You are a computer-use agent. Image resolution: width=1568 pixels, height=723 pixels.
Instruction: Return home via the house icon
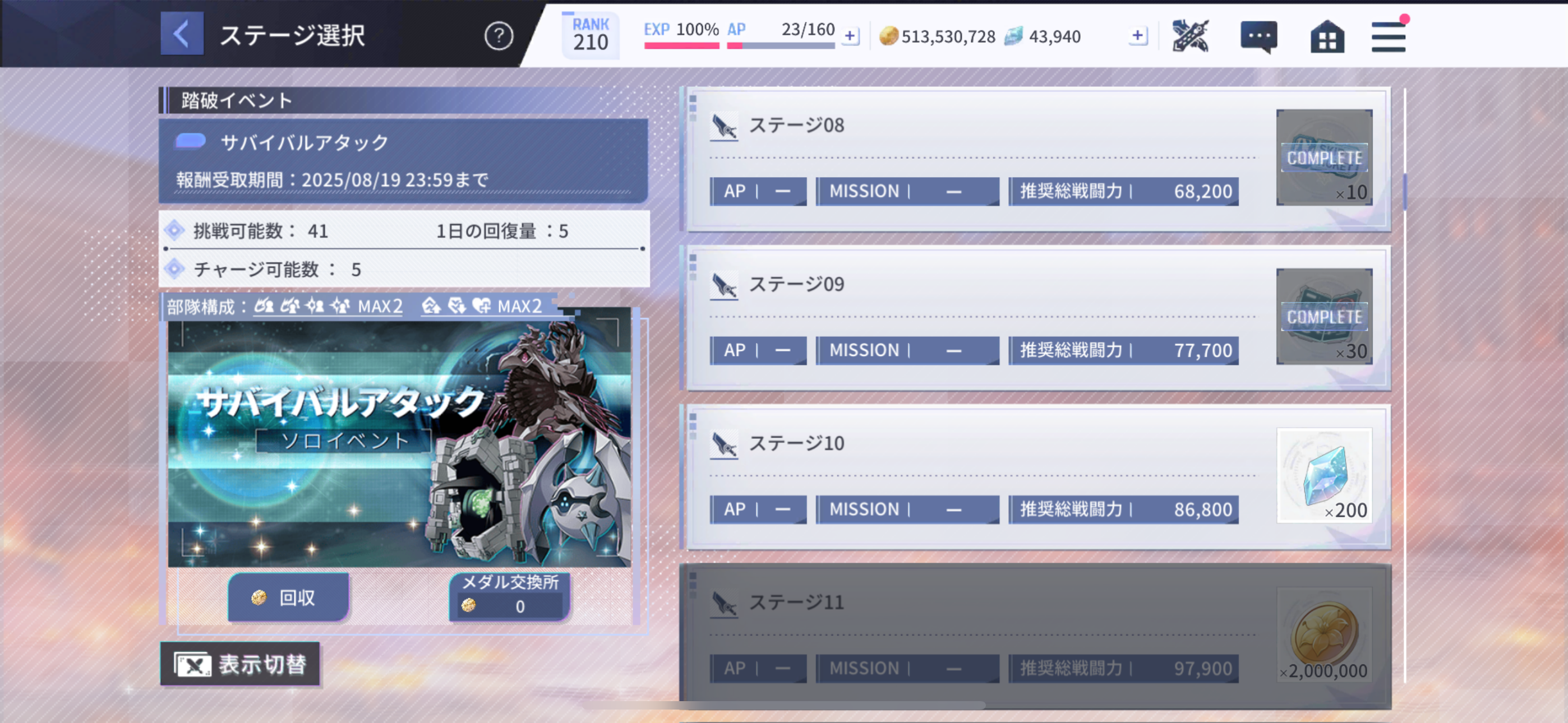coord(1327,37)
